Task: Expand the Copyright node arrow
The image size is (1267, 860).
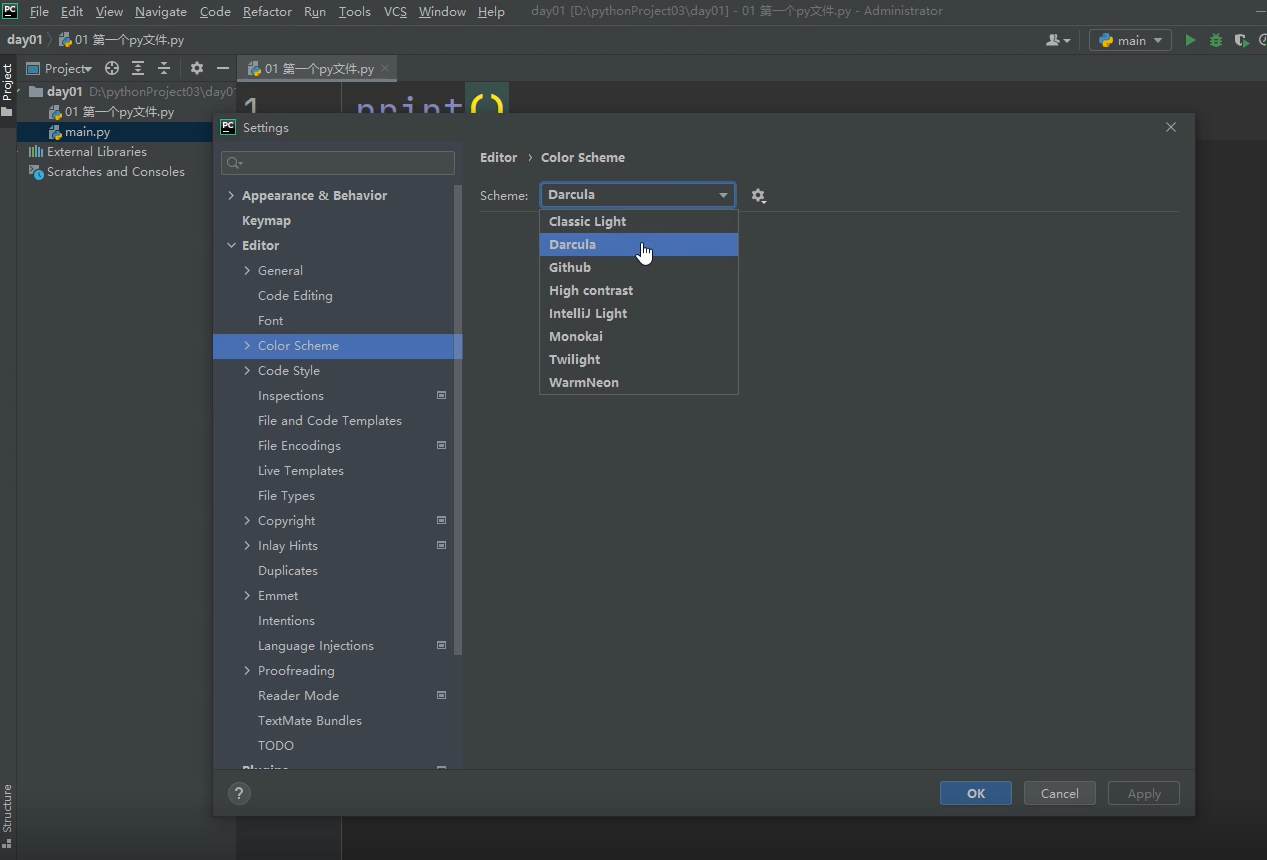Action: pos(247,520)
